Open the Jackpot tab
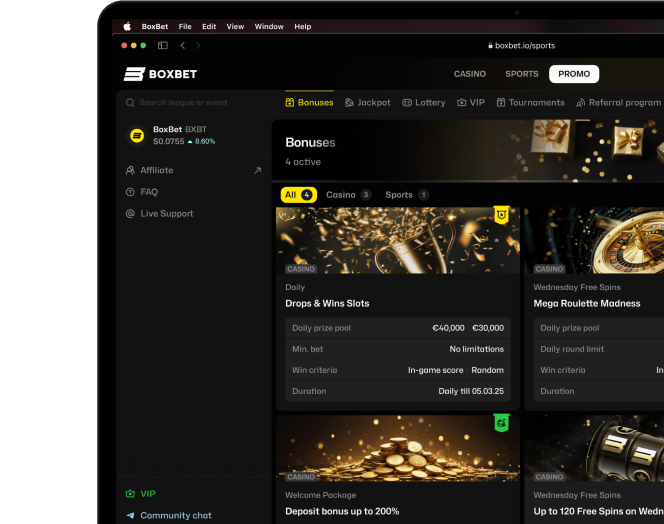 [x=368, y=103]
